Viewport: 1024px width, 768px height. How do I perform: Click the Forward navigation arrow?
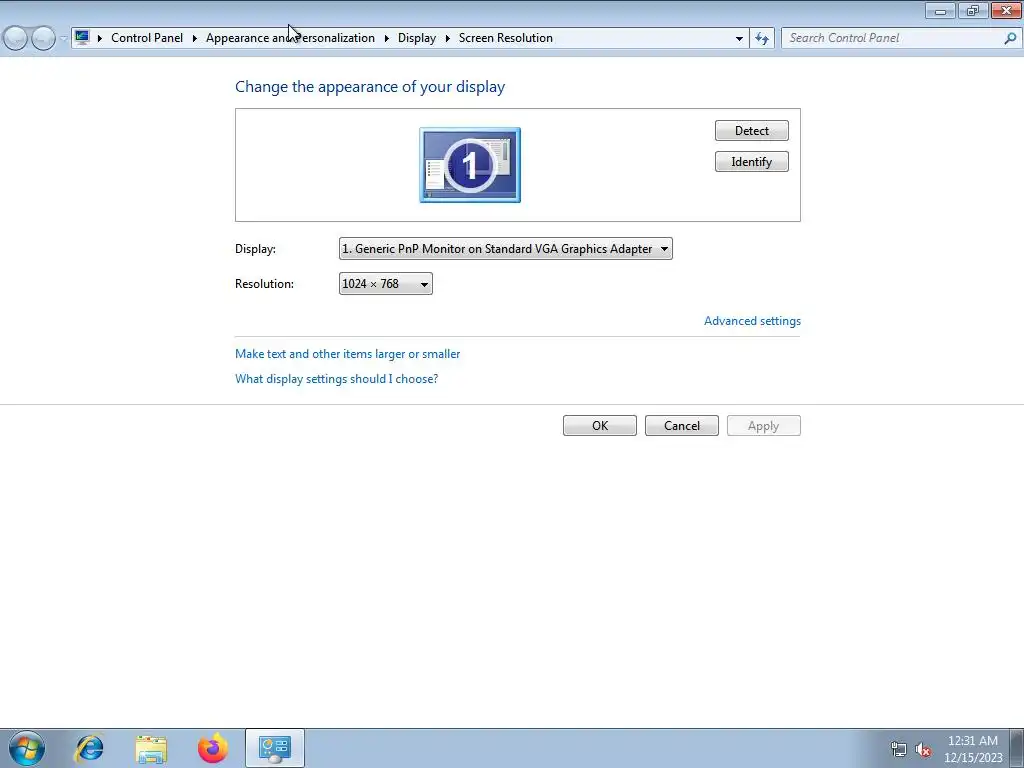[x=43, y=39]
